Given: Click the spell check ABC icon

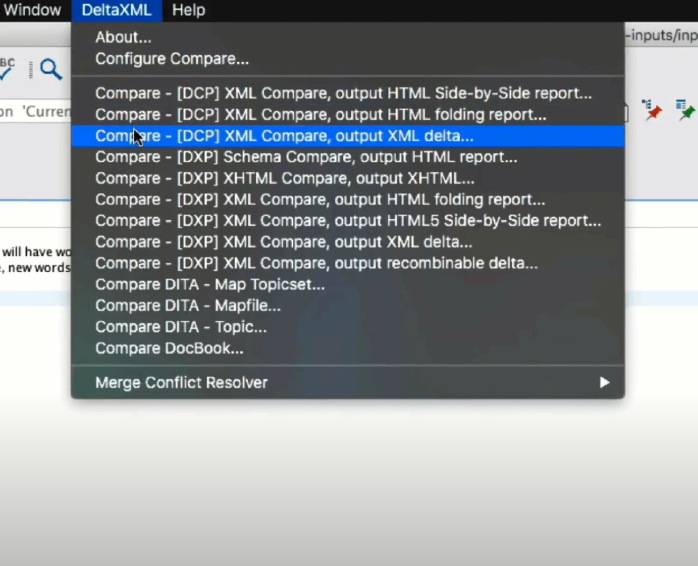Looking at the screenshot, I should [7, 66].
